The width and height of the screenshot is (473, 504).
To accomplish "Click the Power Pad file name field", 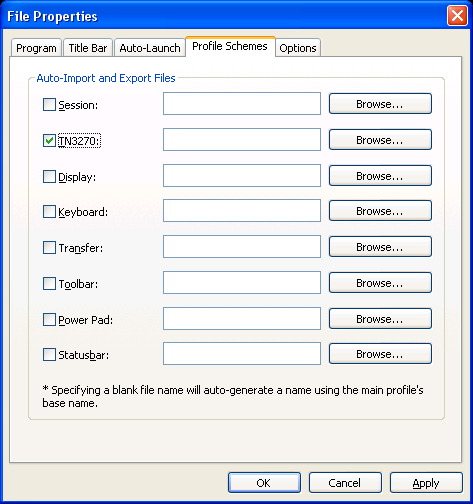I will 242,319.
